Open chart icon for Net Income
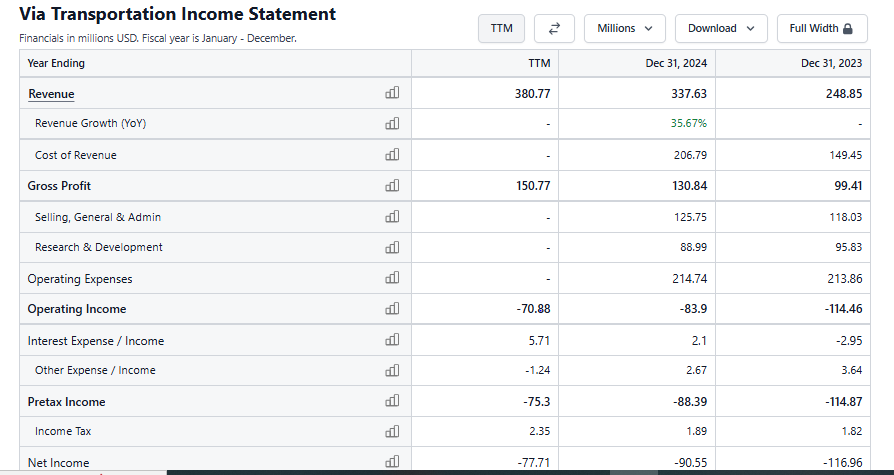This screenshot has height=475, width=894. 392,462
